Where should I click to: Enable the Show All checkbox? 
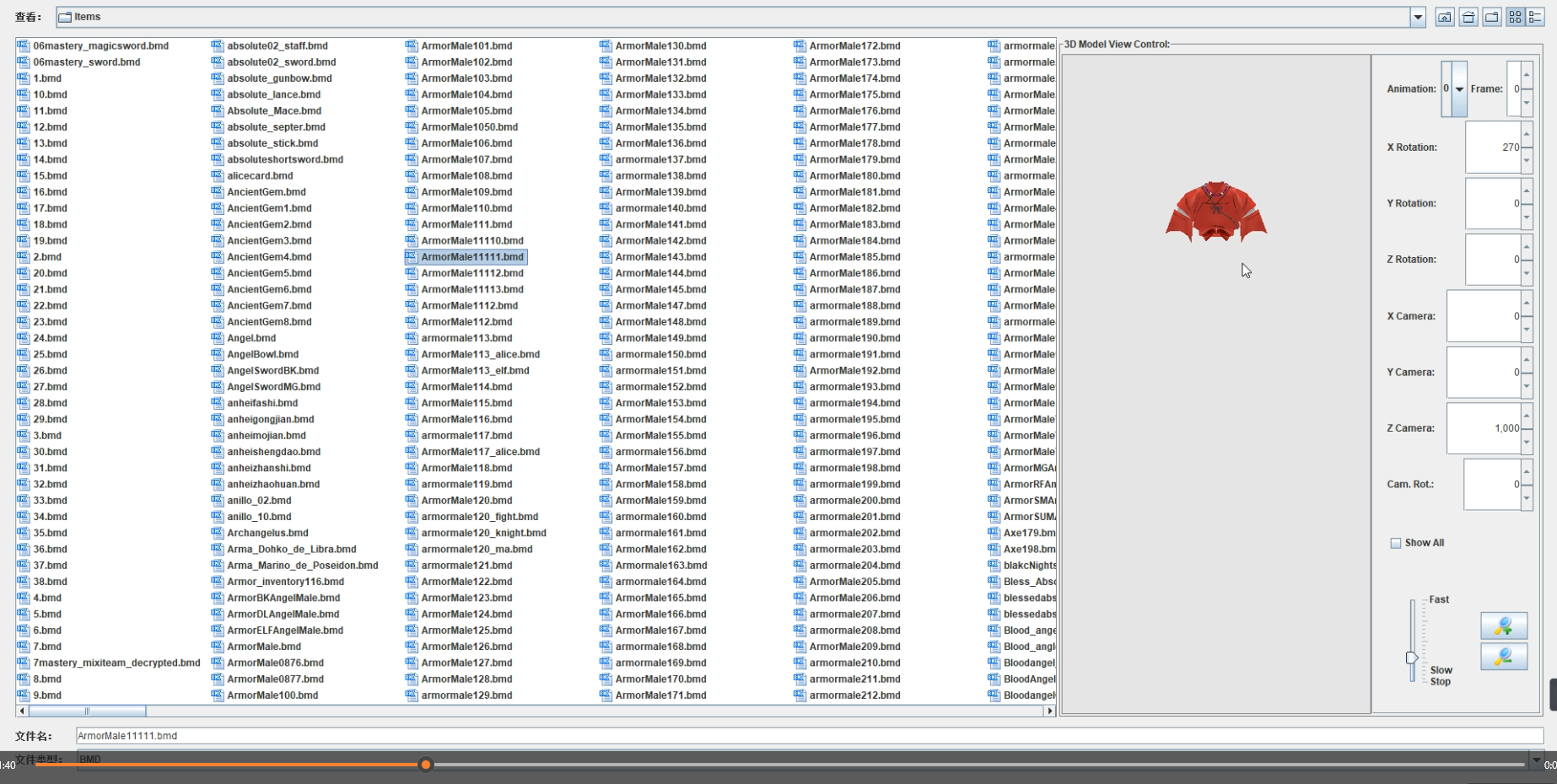click(x=1396, y=543)
